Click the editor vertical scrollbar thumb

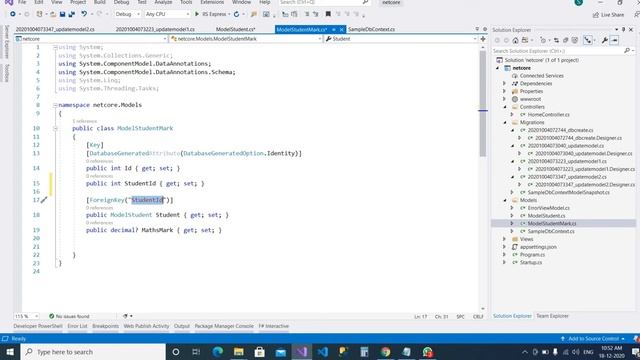483,103
